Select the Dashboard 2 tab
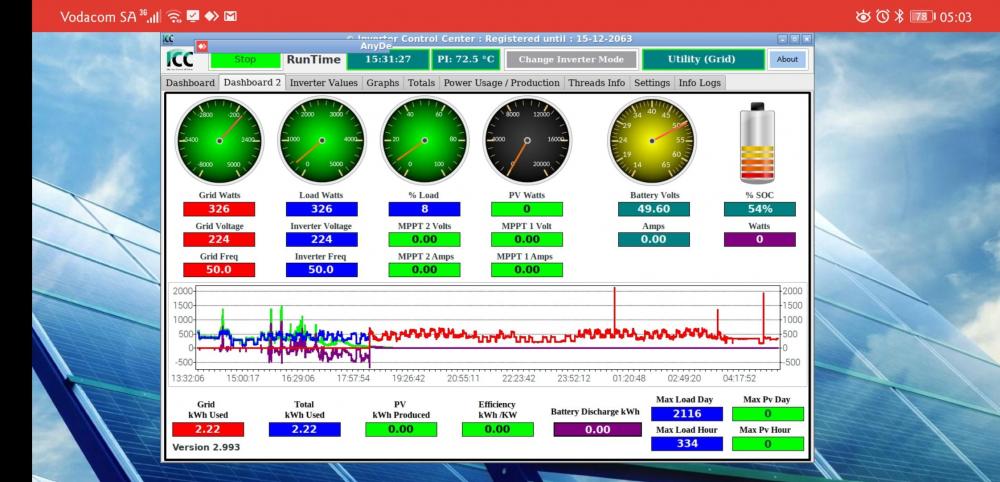The image size is (1000, 482). point(252,83)
